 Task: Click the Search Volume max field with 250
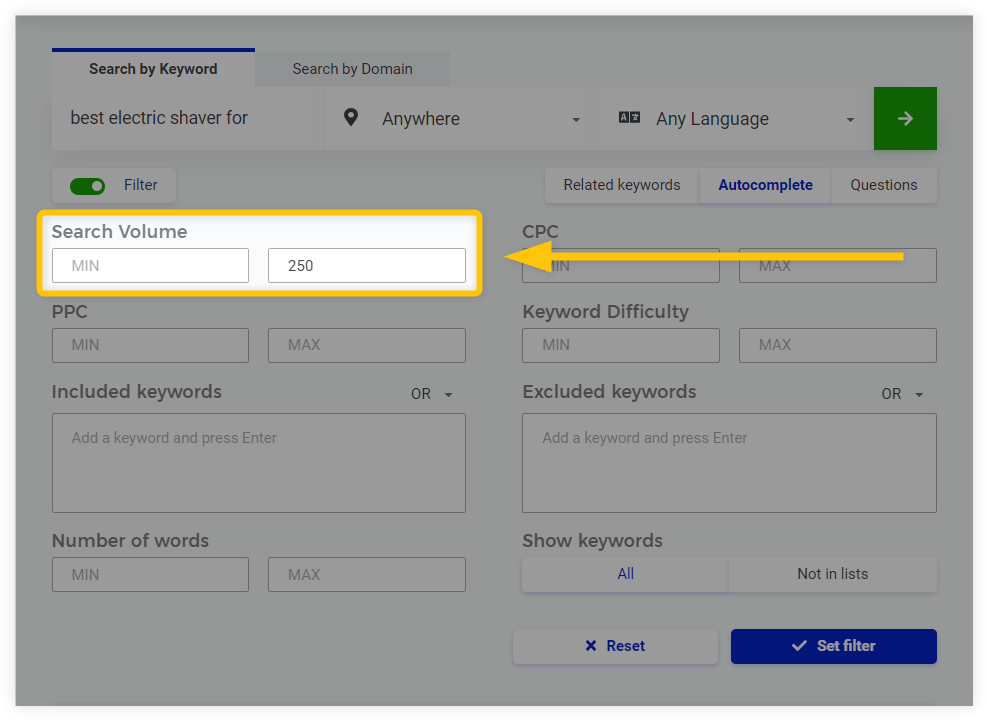pos(366,266)
